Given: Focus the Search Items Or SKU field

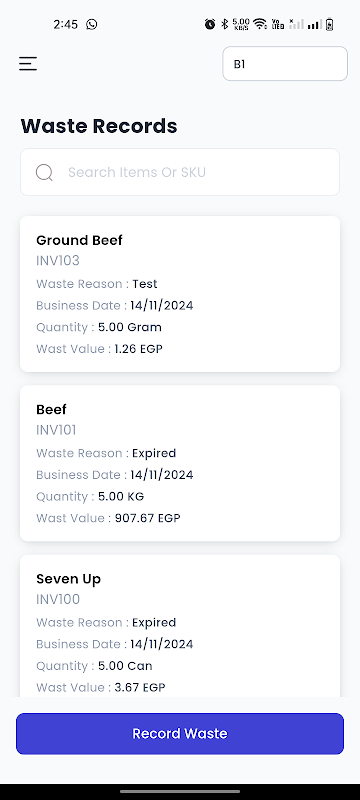Looking at the screenshot, I should pos(180,172).
